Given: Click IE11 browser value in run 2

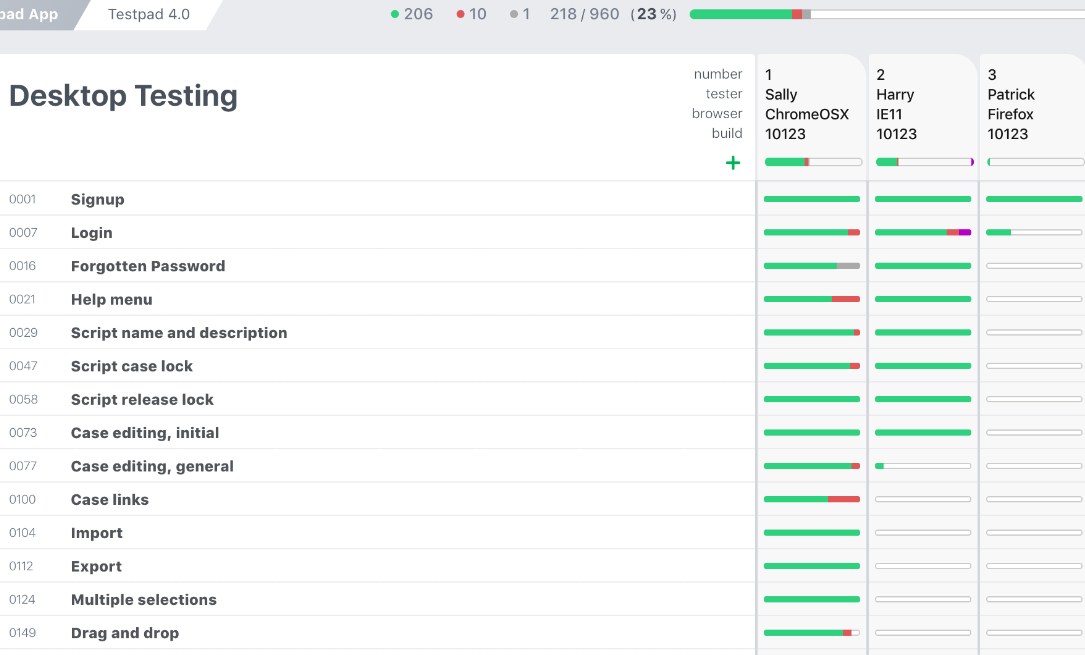Looking at the screenshot, I should coord(889,114).
